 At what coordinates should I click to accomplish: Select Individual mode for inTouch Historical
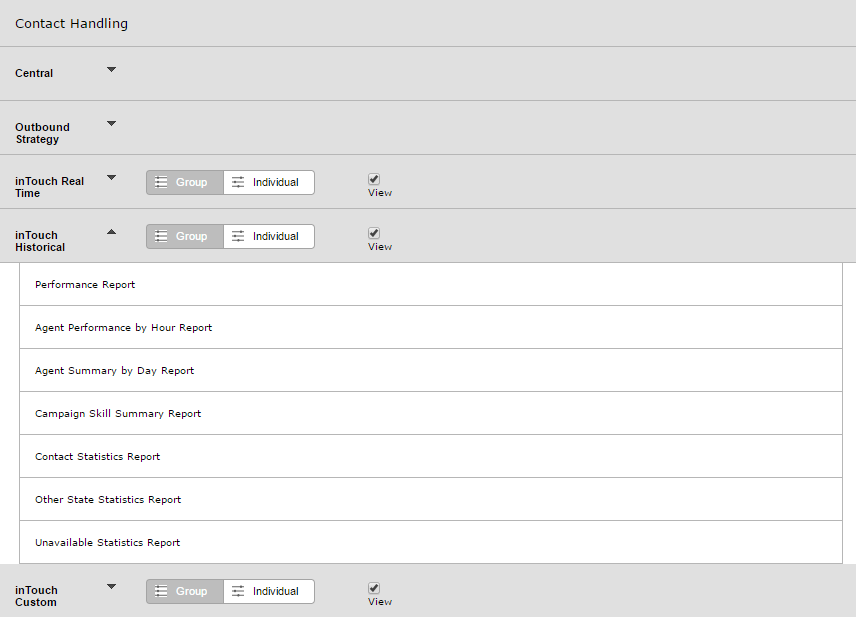click(269, 236)
